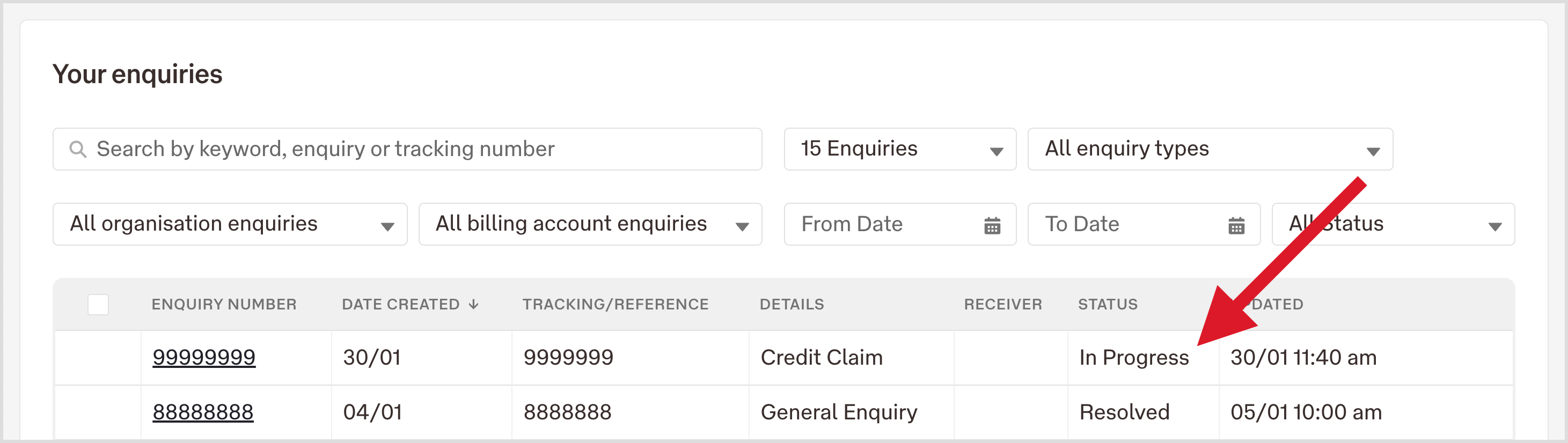This screenshot has height=443, width=1568.
Task: Open the All enquiry types dropdown
Action: tap(1210, 149)
